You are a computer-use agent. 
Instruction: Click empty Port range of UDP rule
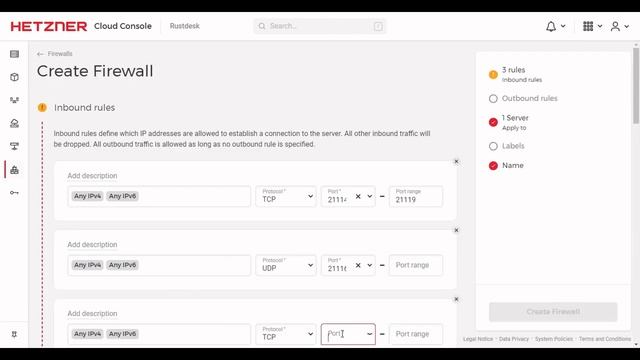click(x=416, y=265)
